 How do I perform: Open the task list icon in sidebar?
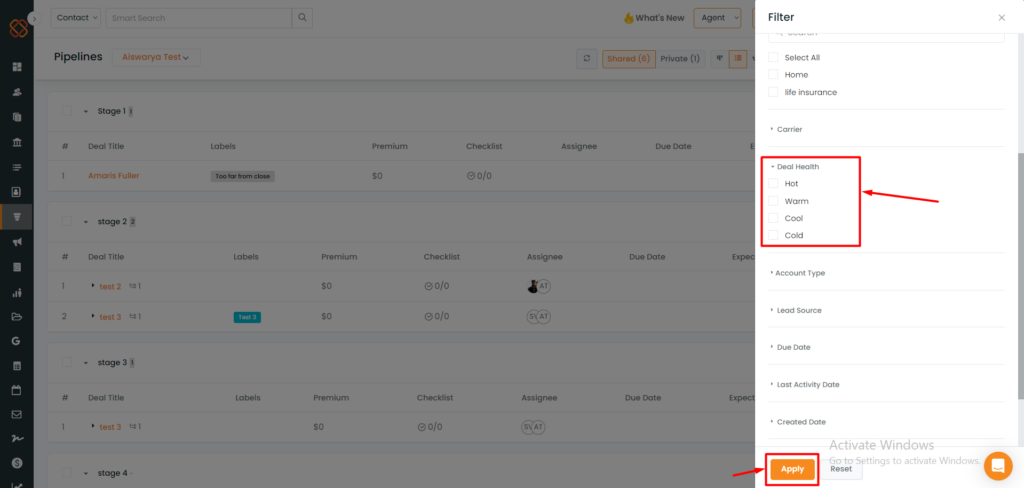(x=17, y=167)
